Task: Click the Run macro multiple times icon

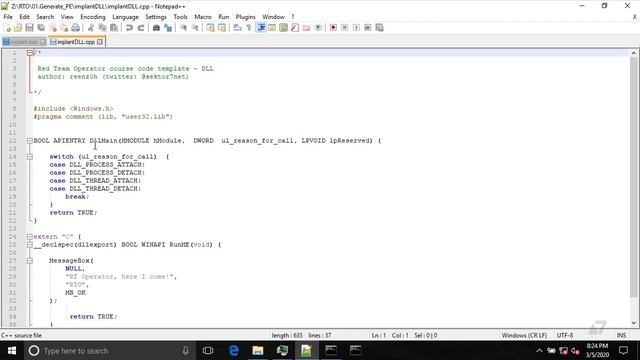Action: [368, 28]
